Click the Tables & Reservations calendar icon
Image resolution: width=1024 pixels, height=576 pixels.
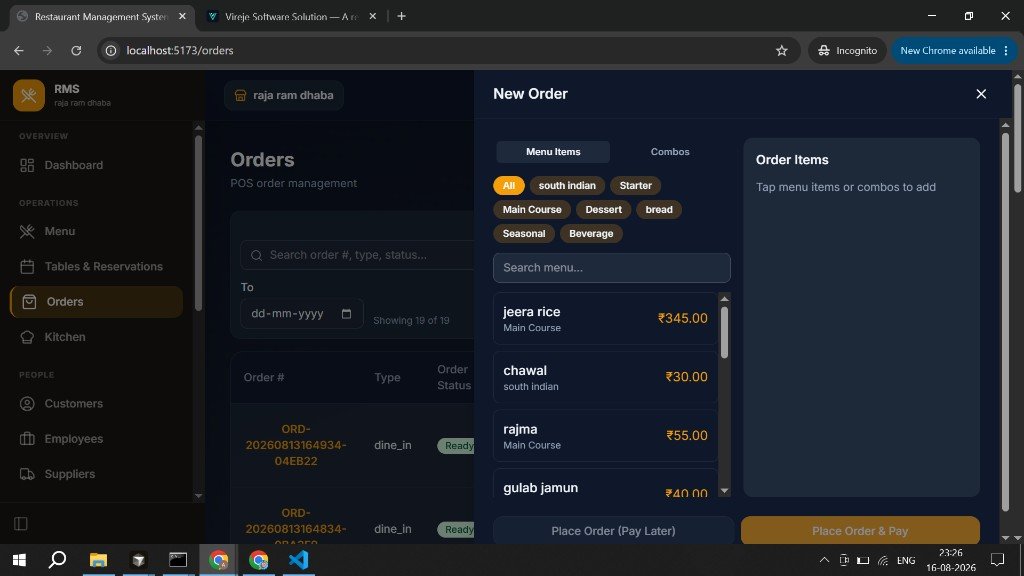coord(27,266)
